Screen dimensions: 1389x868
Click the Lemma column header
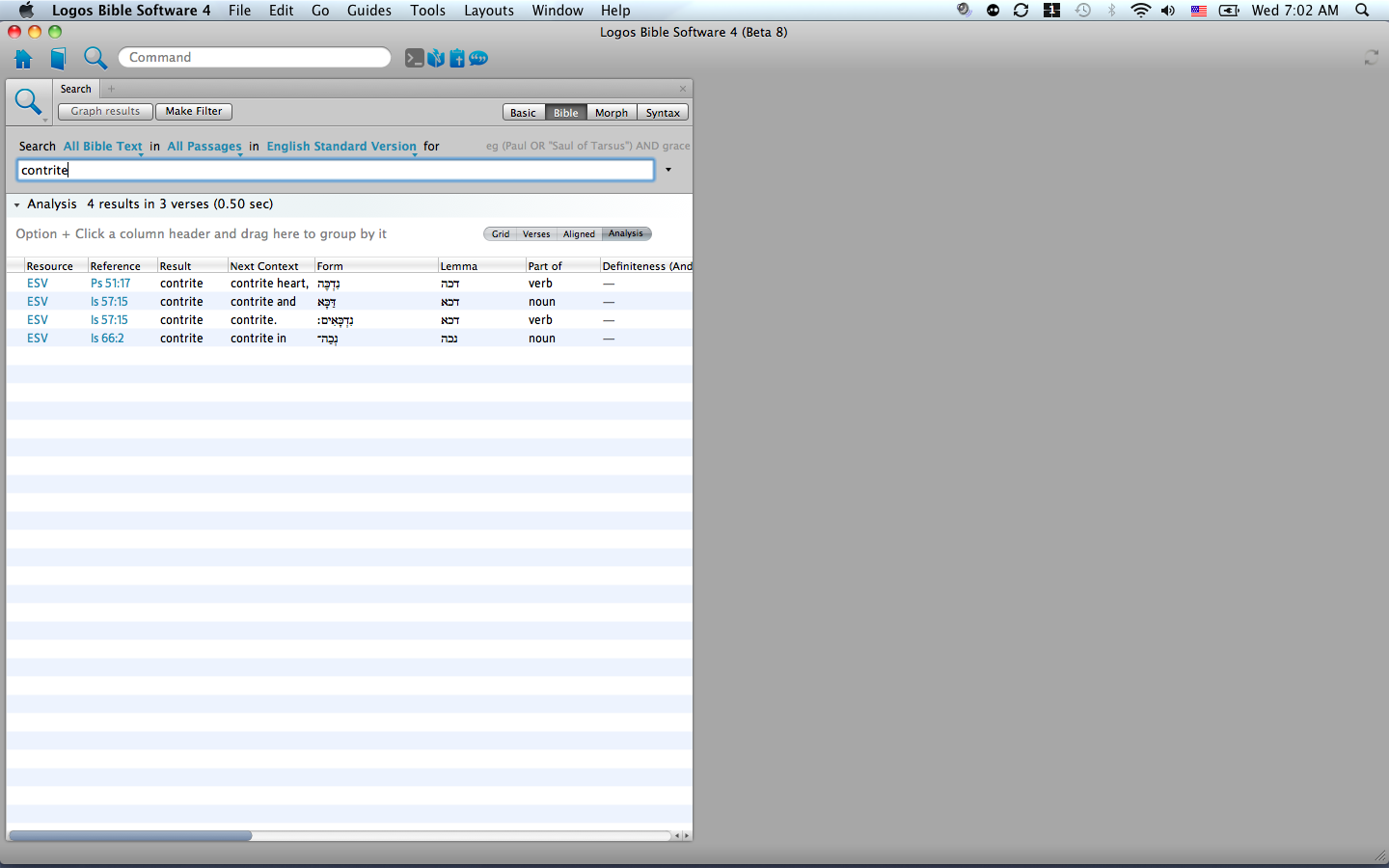(x=481, y=266)
